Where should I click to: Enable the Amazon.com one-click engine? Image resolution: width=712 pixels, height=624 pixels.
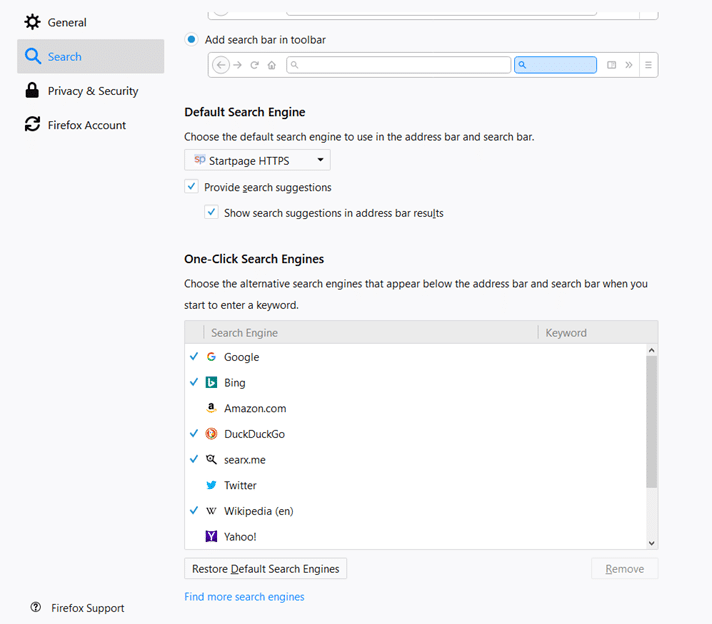point(194,408)
